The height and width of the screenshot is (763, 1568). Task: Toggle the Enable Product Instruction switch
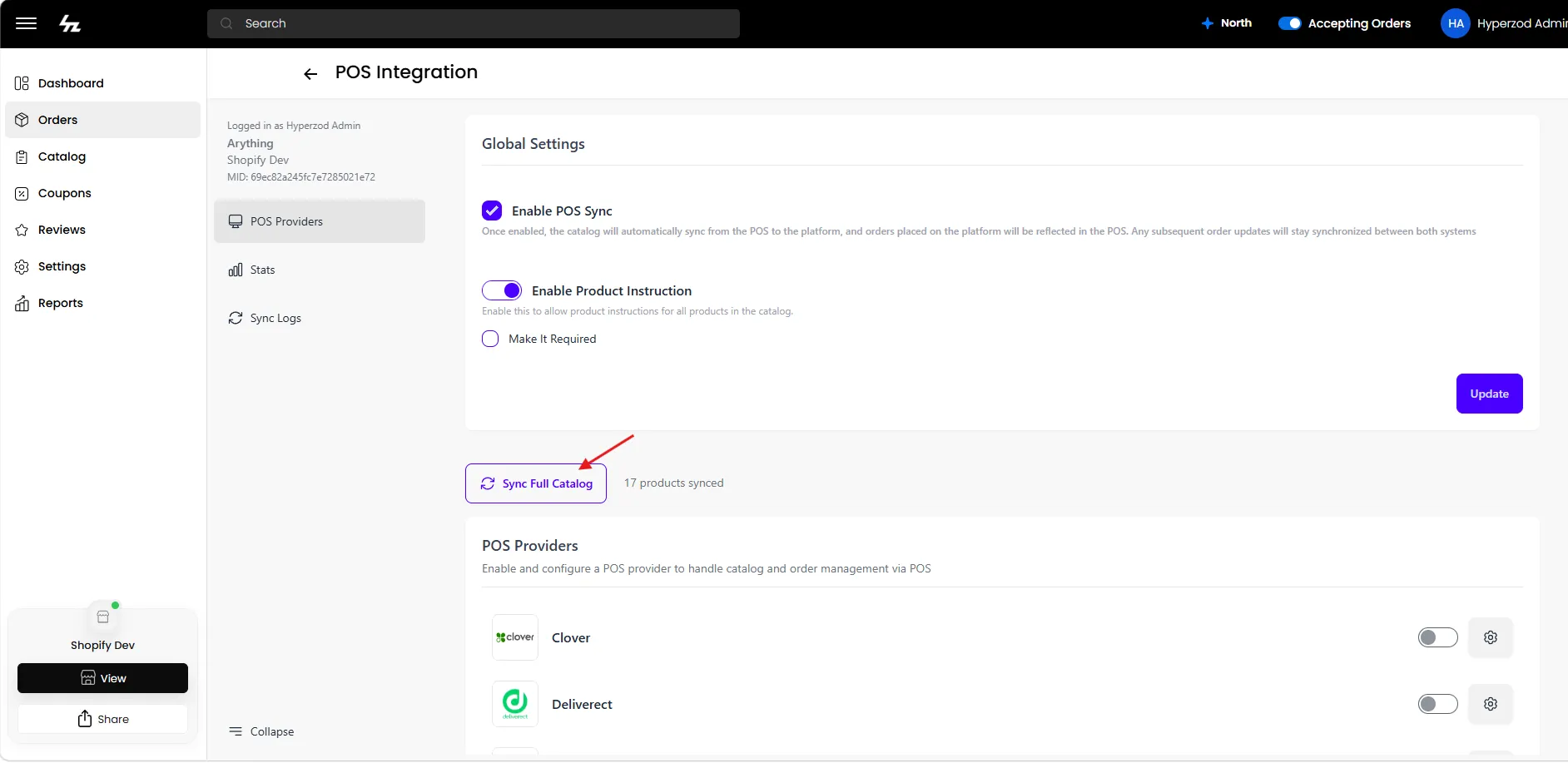[x=502, y=290]
